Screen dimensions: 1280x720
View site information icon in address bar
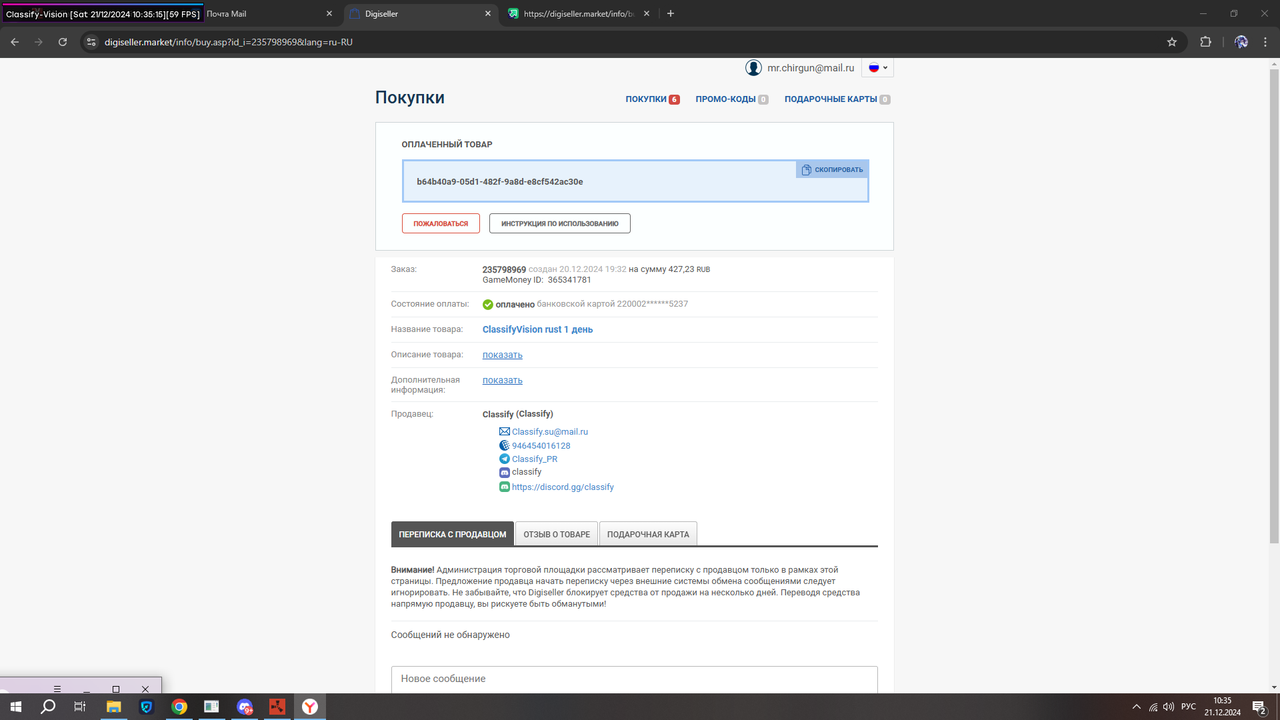point(90,42)
